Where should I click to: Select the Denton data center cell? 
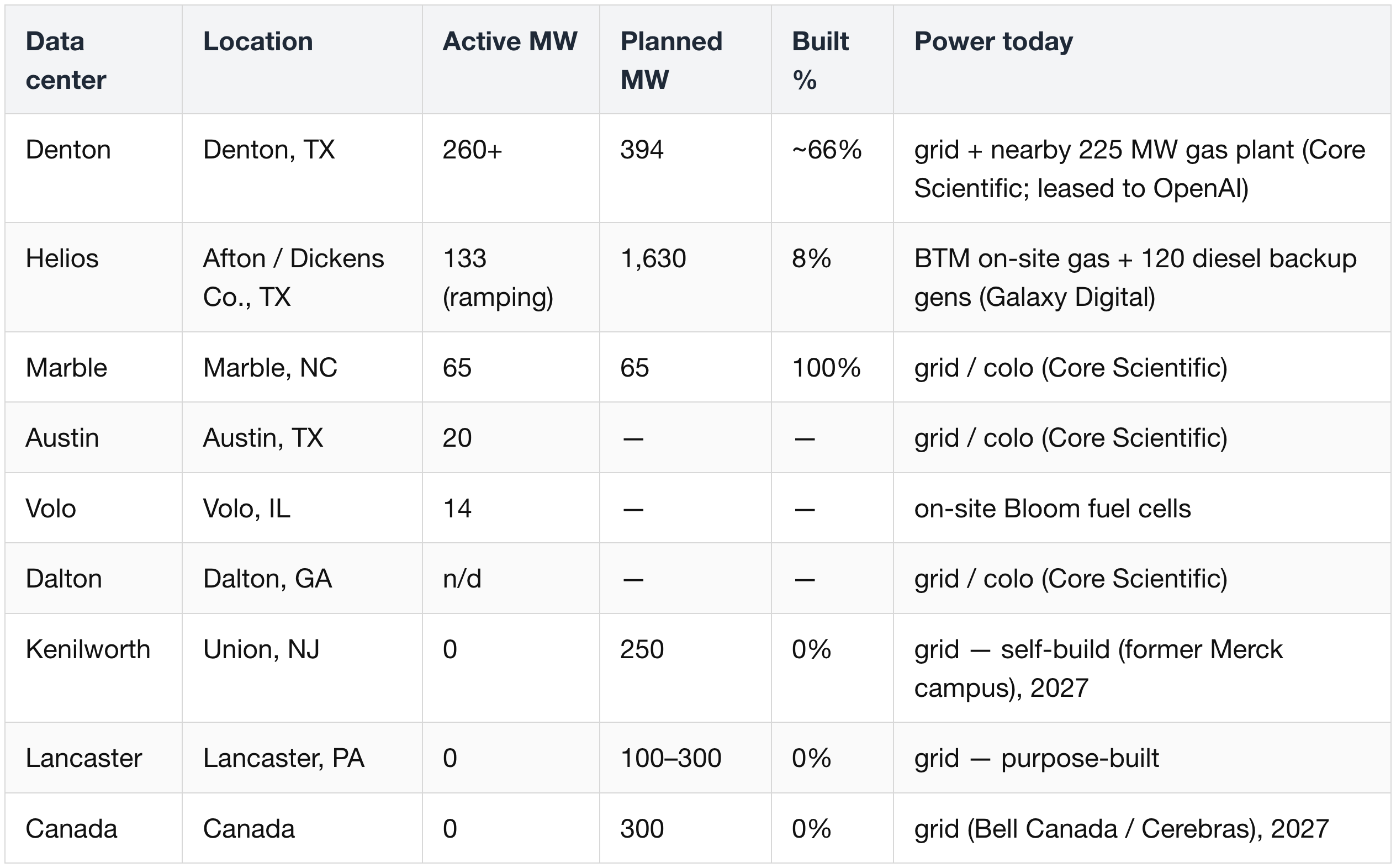(93, 168)
